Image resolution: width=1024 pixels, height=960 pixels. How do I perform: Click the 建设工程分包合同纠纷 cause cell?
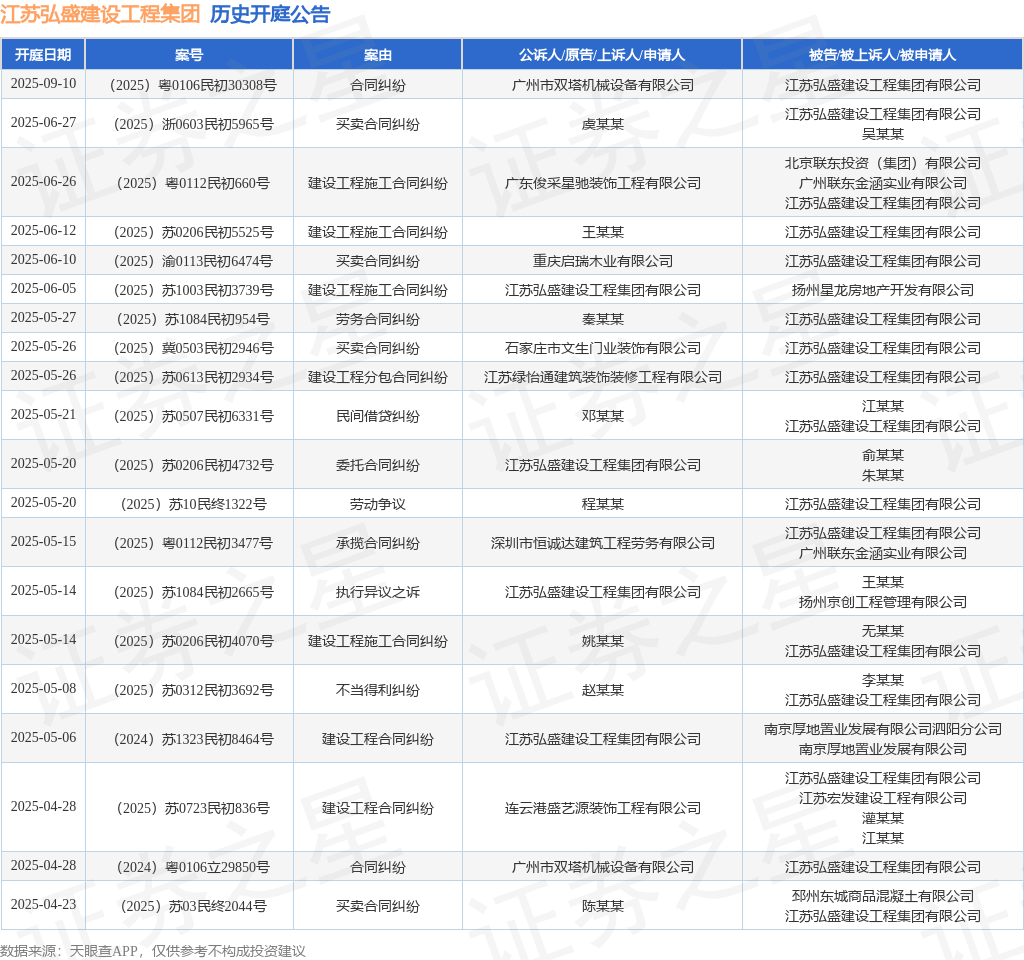coord(377,377)
